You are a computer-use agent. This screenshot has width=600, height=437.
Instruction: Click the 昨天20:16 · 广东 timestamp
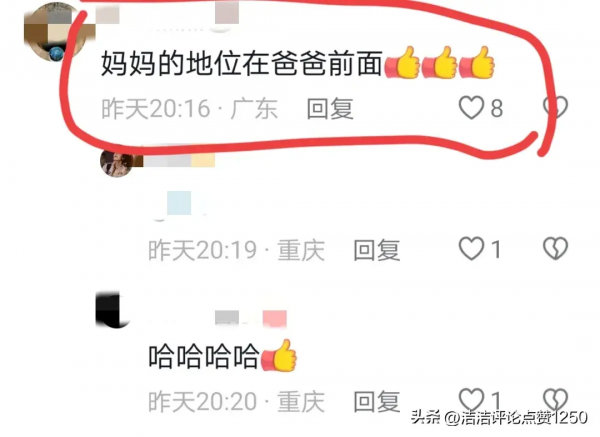point(189,108)
